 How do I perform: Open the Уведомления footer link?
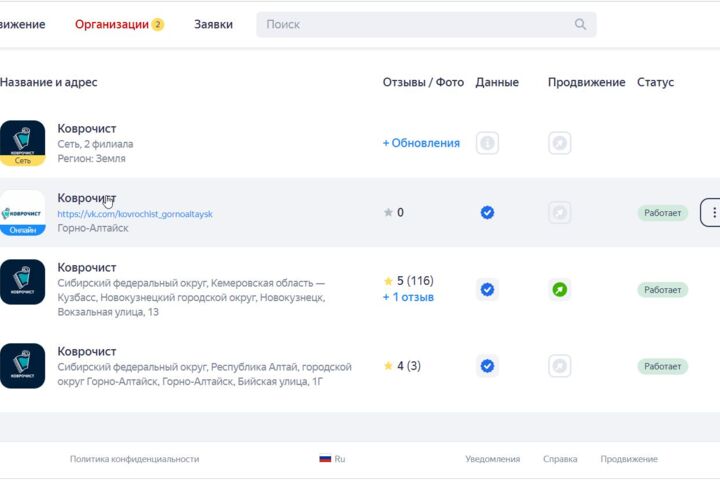coord(493,459)
